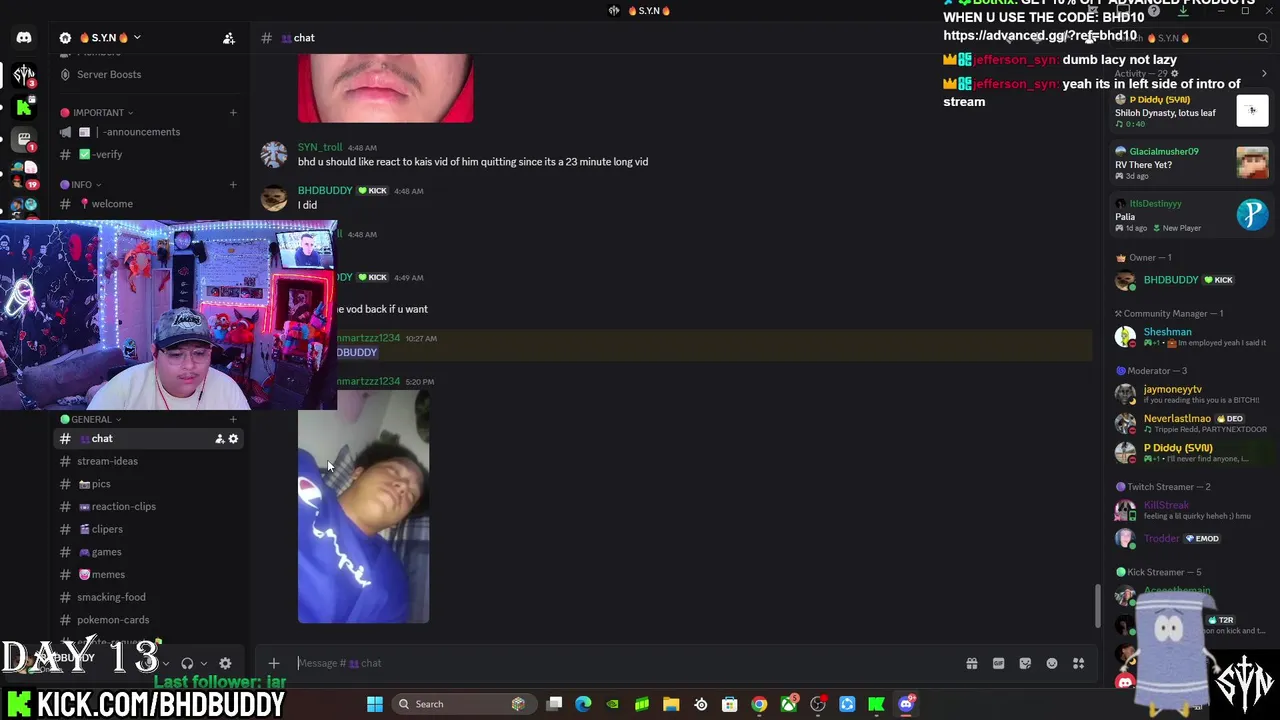Select the S.Y.N server icon
1280x720 pixels.
coord(24,75)
